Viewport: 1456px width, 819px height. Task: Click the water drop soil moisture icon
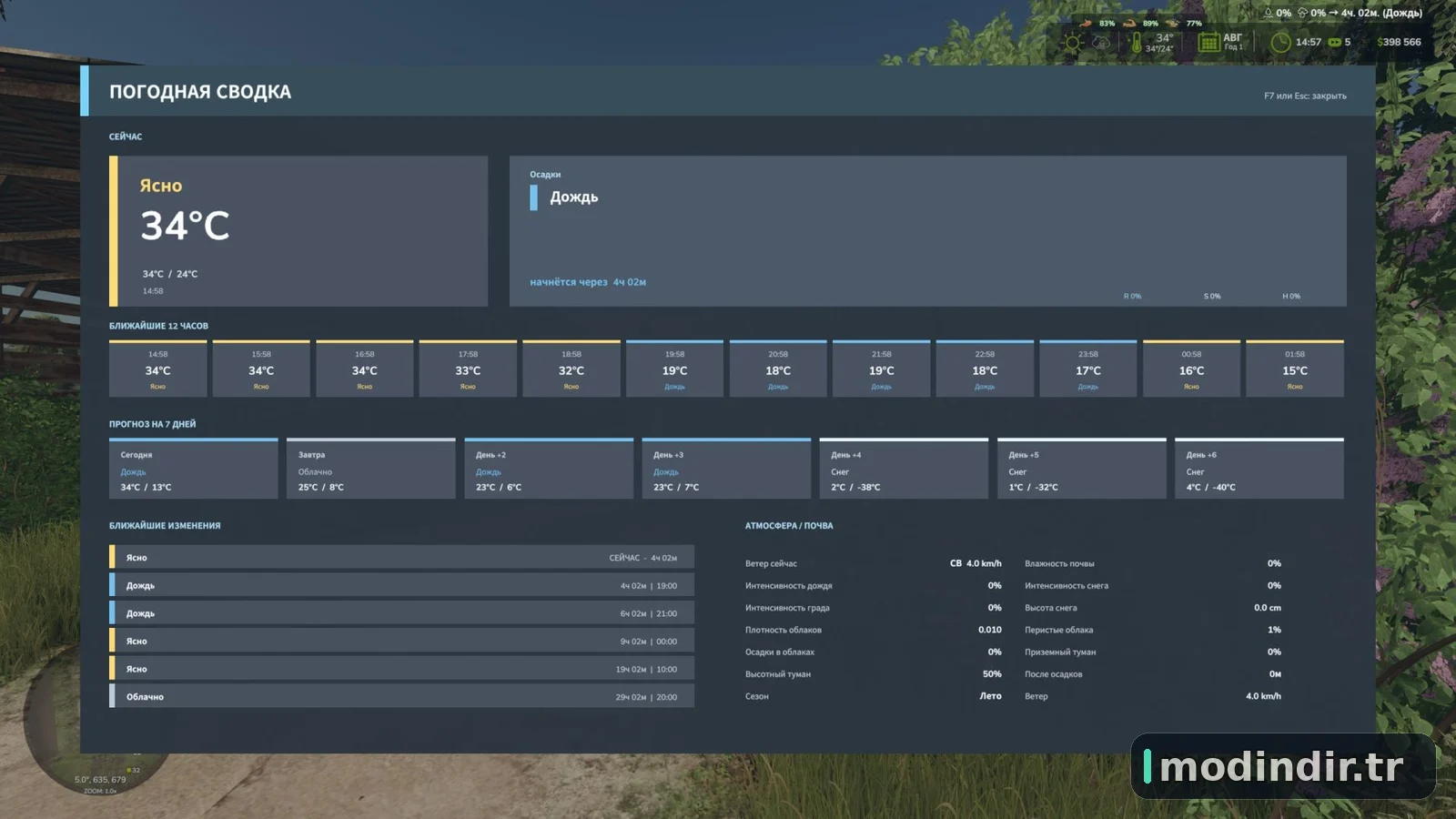(1268, 13)
